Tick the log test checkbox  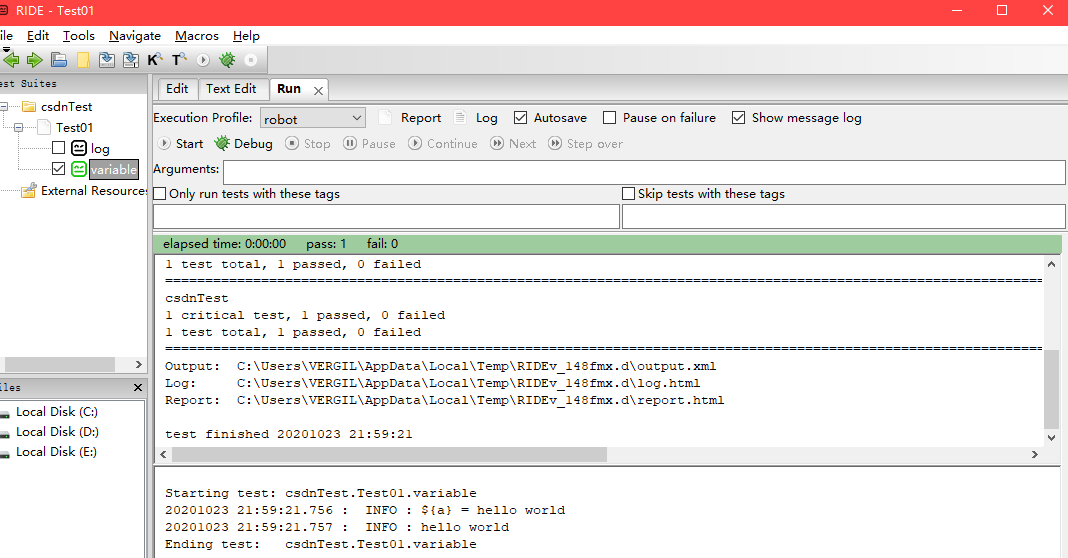tap(59, 148)
